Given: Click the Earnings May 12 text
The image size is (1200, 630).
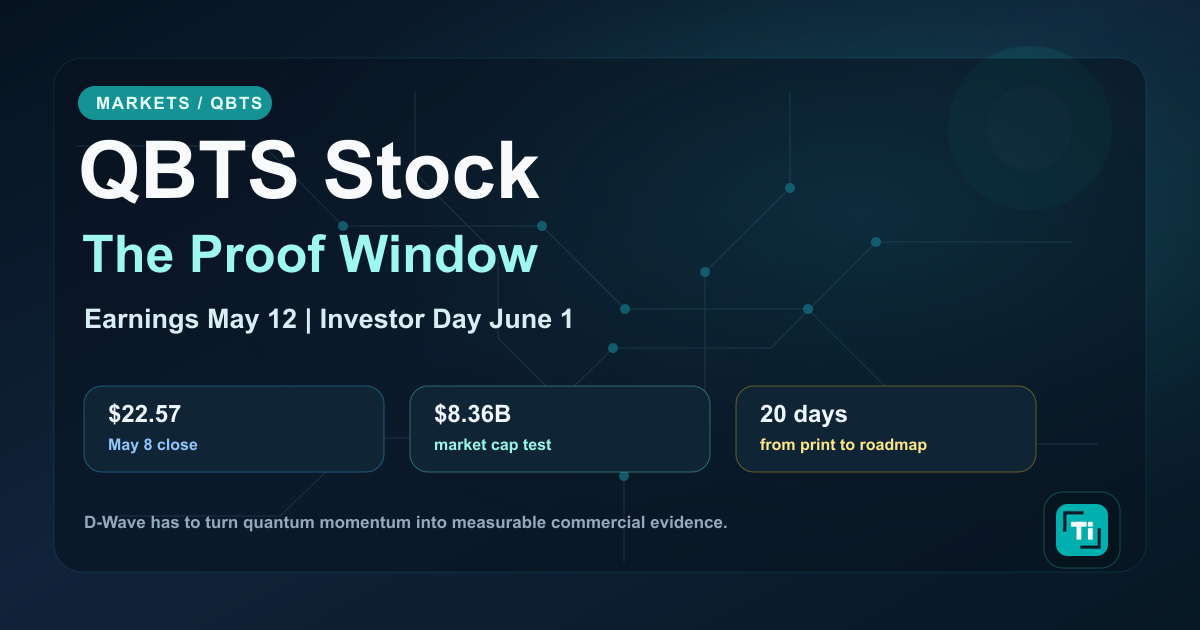Looking at the screenshot, I should pyautogui.click(x=191, y=320).
